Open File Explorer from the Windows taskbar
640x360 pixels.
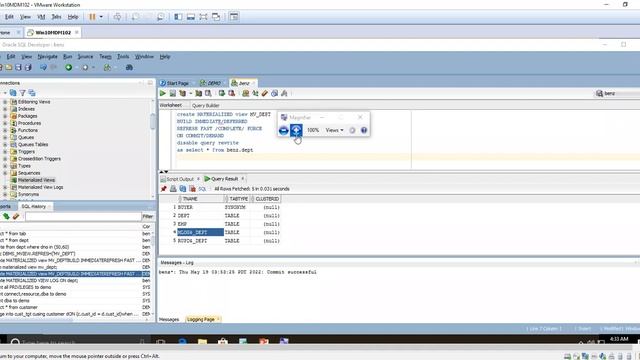tap(202, 341)
